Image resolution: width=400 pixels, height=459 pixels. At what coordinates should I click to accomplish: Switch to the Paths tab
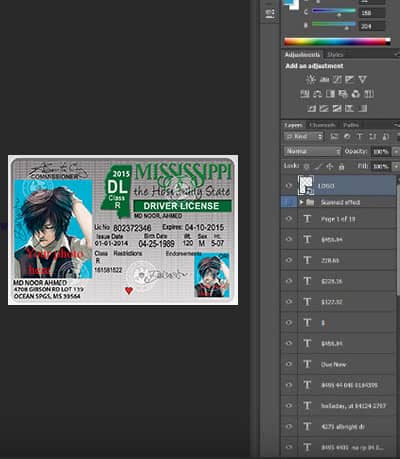coord(351,125)
